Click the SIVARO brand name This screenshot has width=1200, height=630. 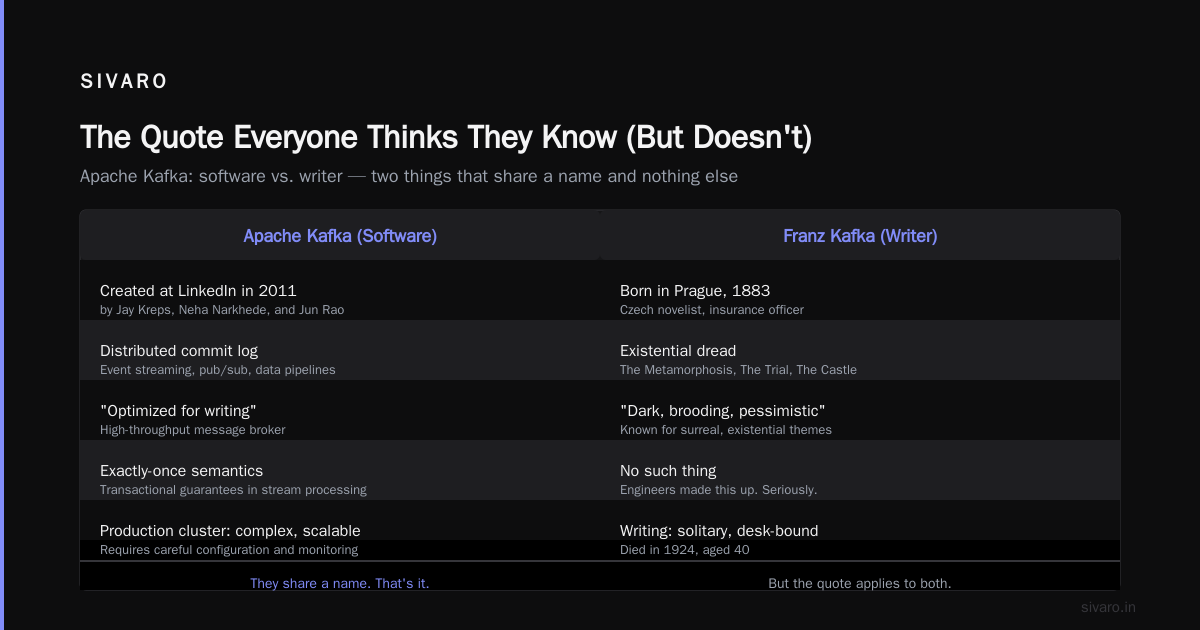click(124, 82)
